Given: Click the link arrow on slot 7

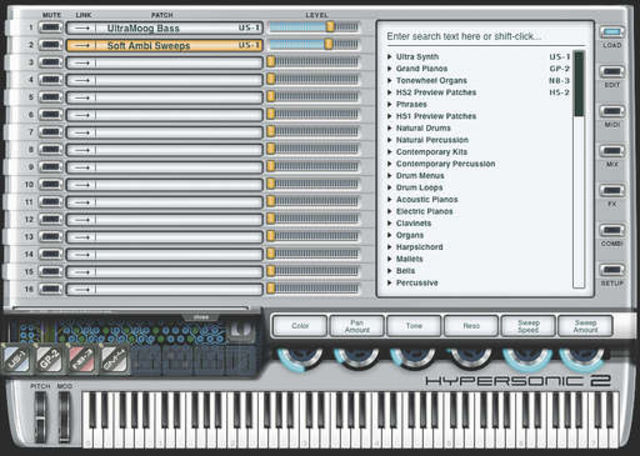Looking at the screenshot, I should pyautogui.click(x=82, y=133).
